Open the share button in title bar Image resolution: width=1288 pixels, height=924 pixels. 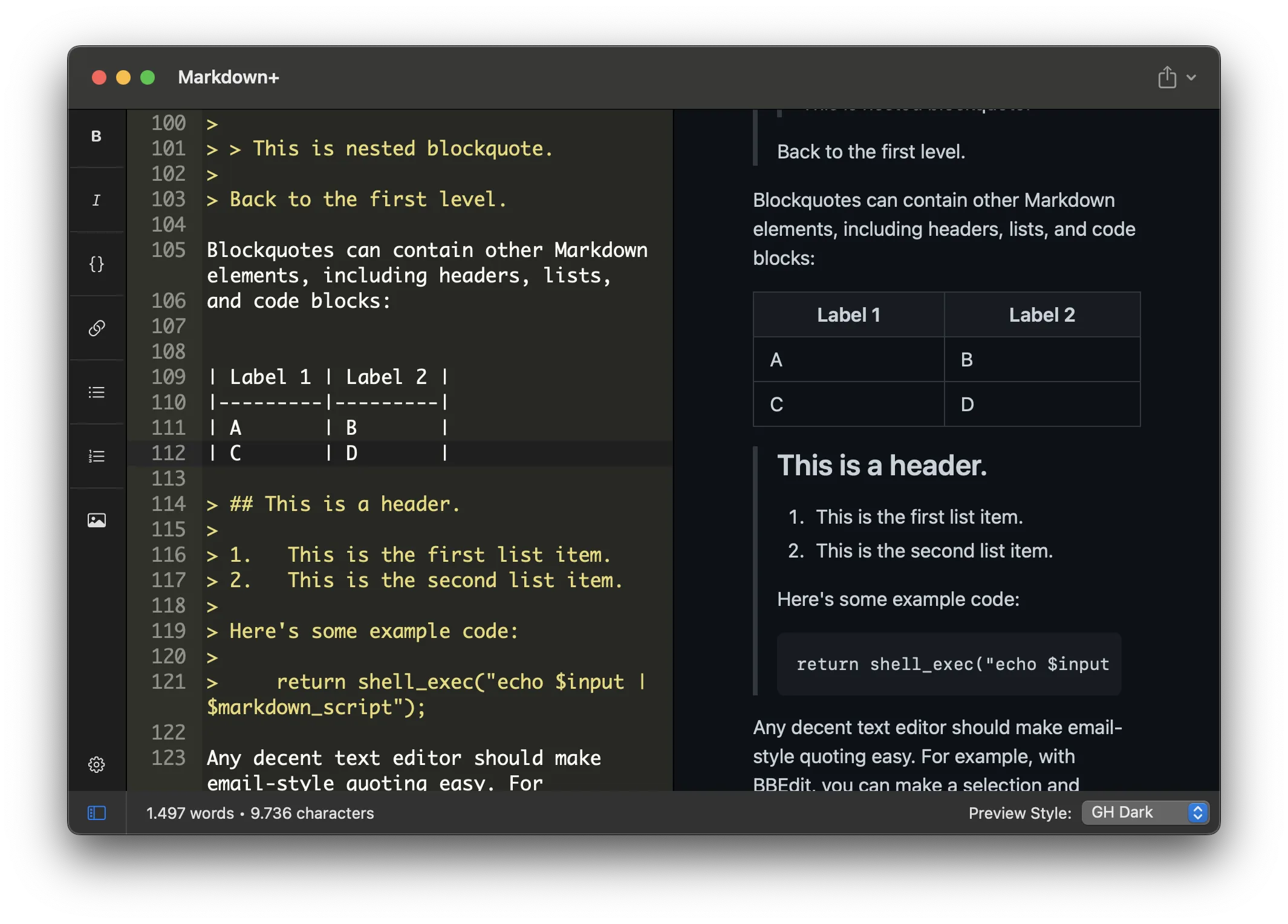pos(1166,77)
